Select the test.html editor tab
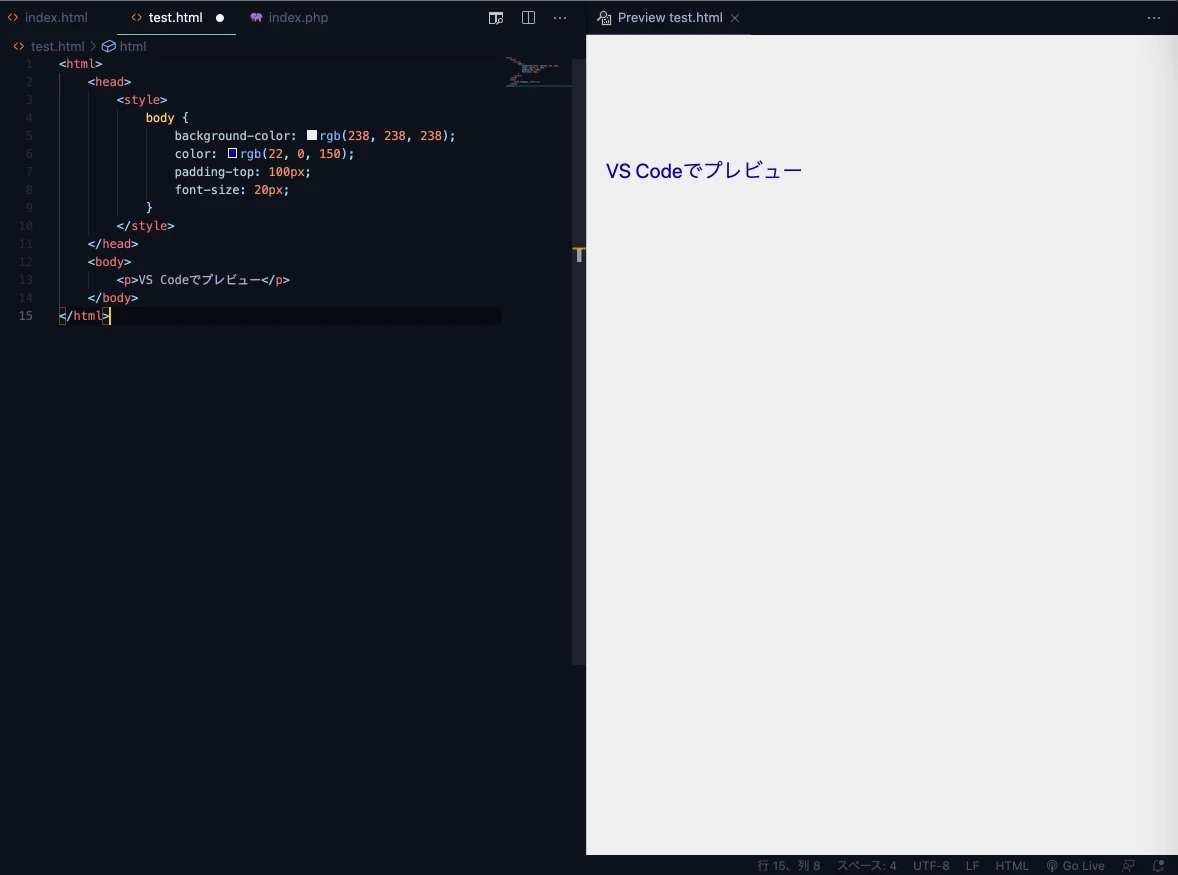1178x875 pixels. coord(176,17)
